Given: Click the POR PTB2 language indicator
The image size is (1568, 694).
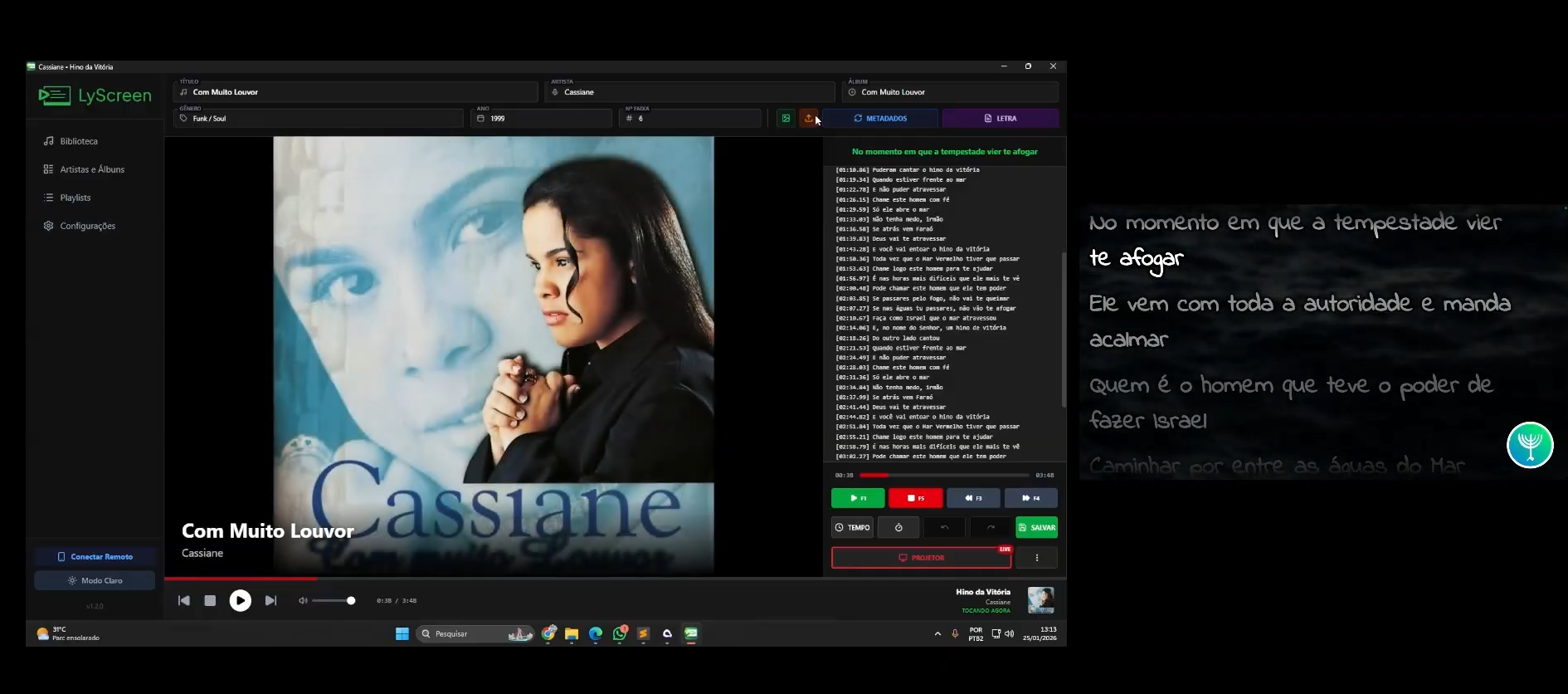Looking at the screenshot, I should pyautogui.click(x=976, y=633).
